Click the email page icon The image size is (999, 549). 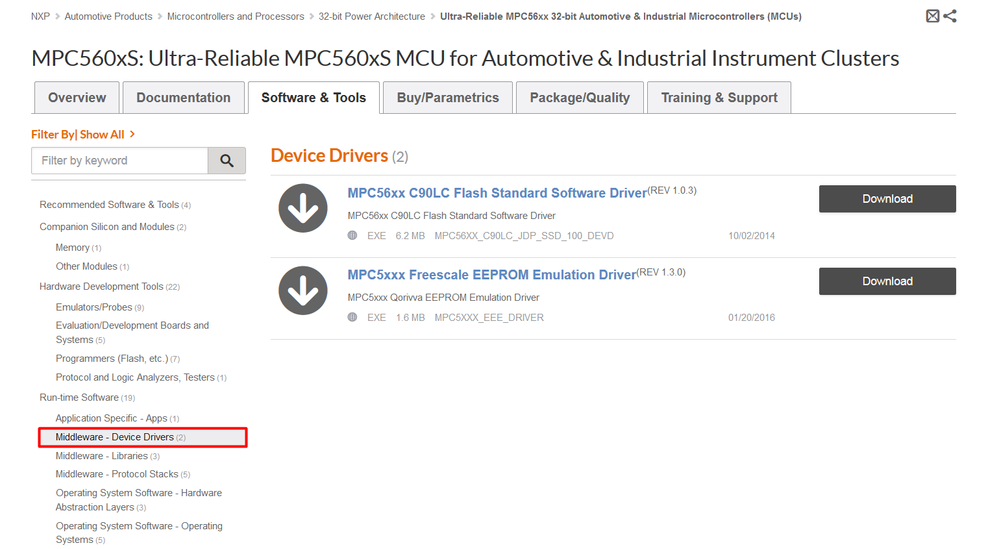click(x=932, y=16)
